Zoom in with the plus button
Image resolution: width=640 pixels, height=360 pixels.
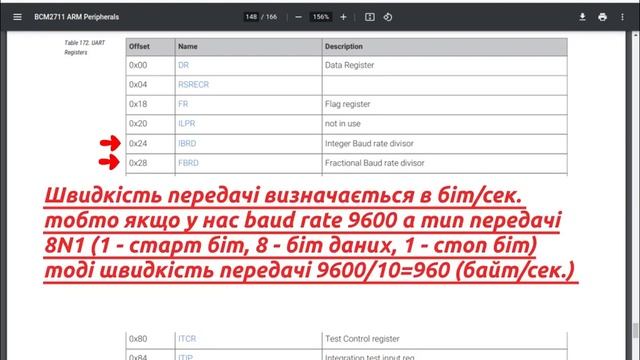(x=343, y=17)
